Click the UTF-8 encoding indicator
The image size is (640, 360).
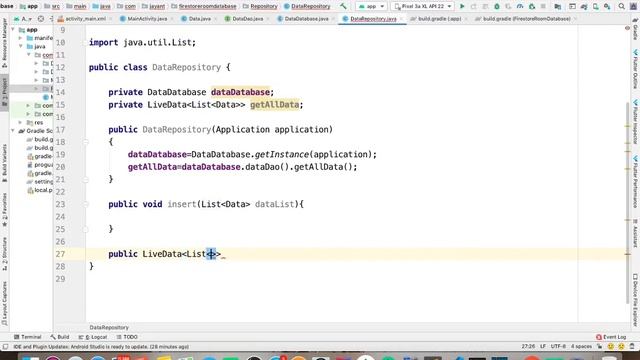coord(558,347)
